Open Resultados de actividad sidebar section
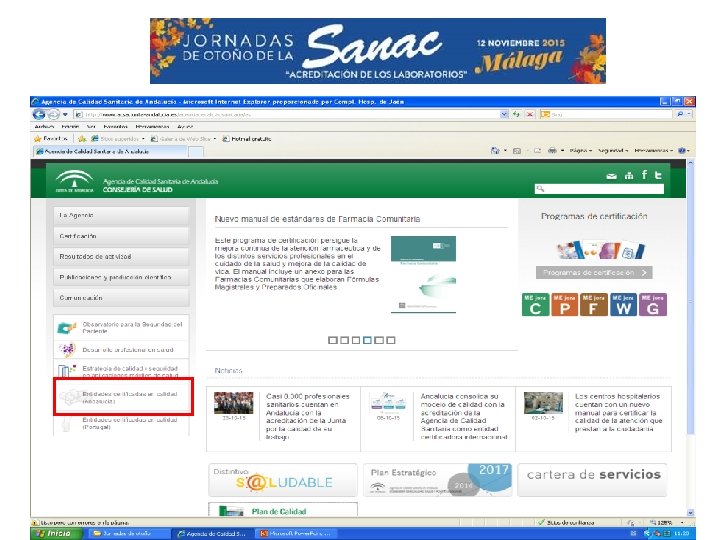This screenshot has width=720, height=540. pos(121,257)
